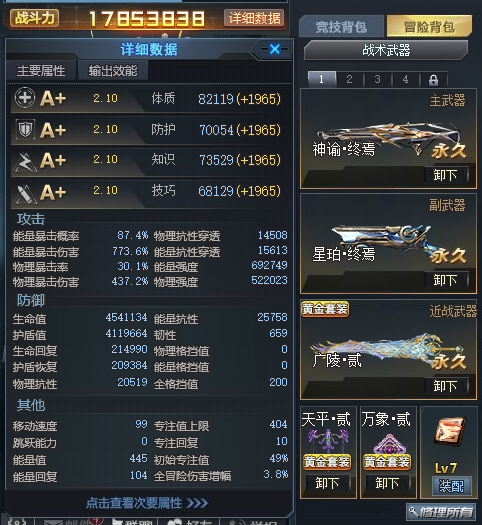
Task: Expand 点击查看次要属性 secondary attributes
Action: coord(147,503)
